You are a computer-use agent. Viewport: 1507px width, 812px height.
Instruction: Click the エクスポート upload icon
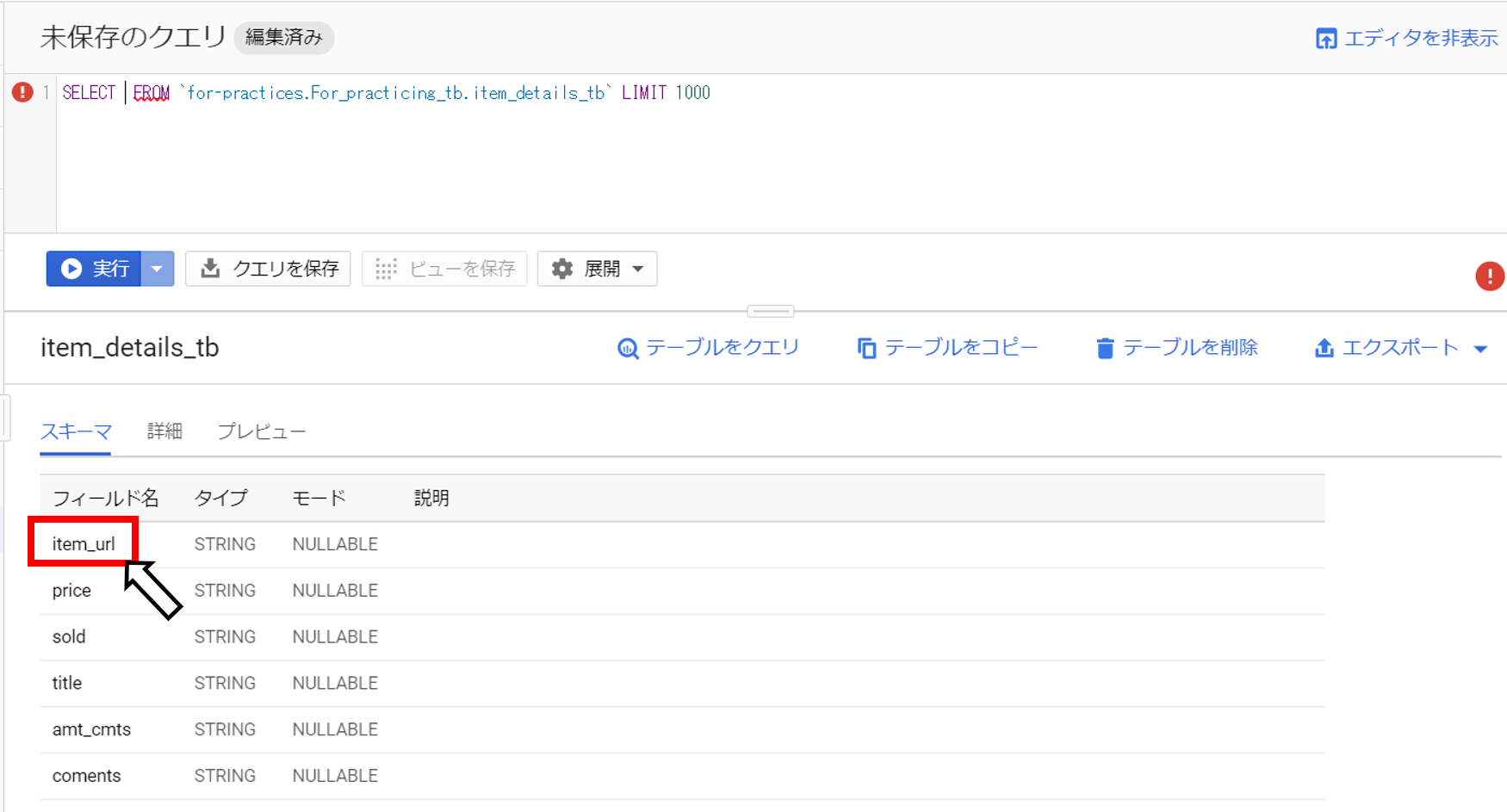click(1324, 348)
